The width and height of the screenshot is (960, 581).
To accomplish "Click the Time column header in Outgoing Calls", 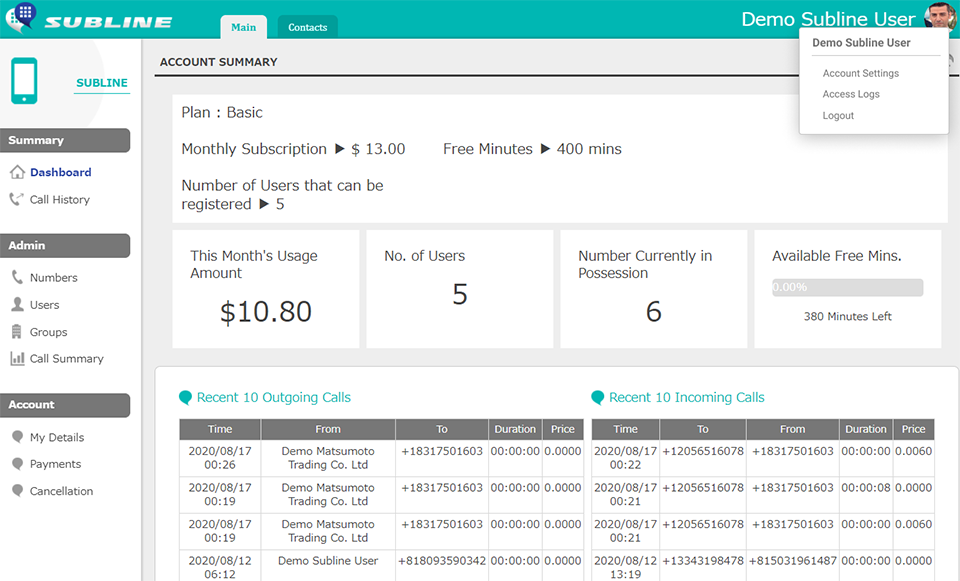I will 220,429.
